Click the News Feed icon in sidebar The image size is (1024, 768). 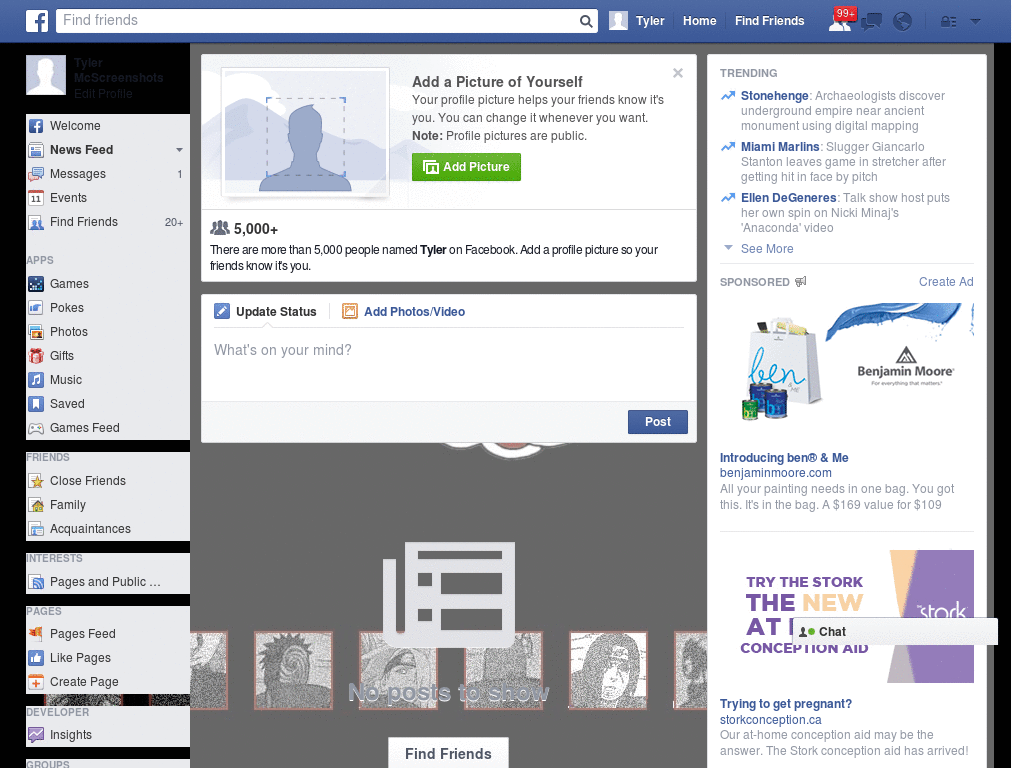[x=36, y=150]
